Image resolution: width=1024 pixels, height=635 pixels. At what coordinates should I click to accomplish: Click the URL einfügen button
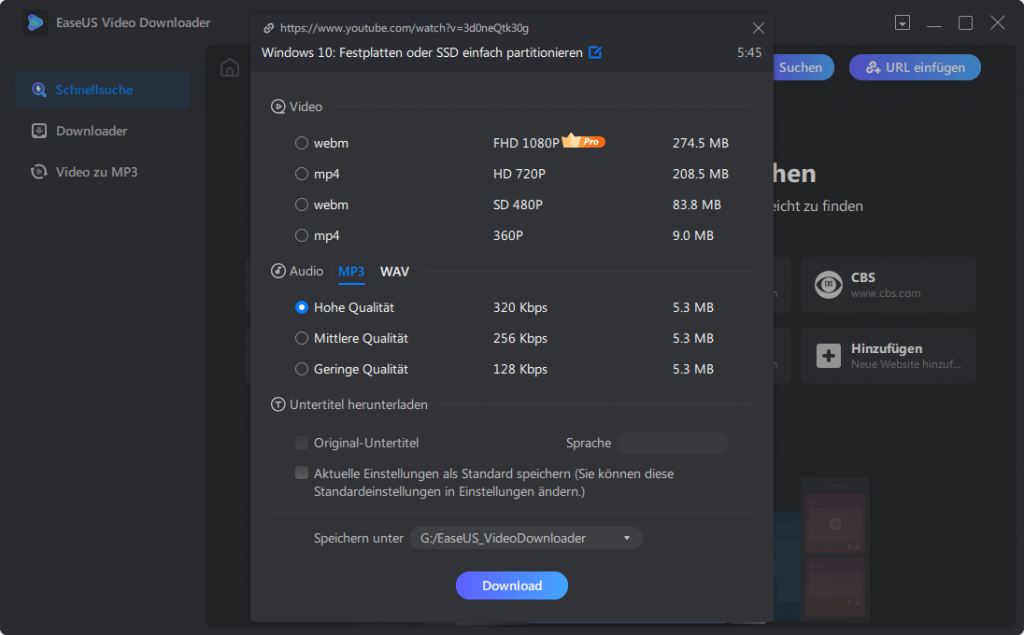click(914, 67)
